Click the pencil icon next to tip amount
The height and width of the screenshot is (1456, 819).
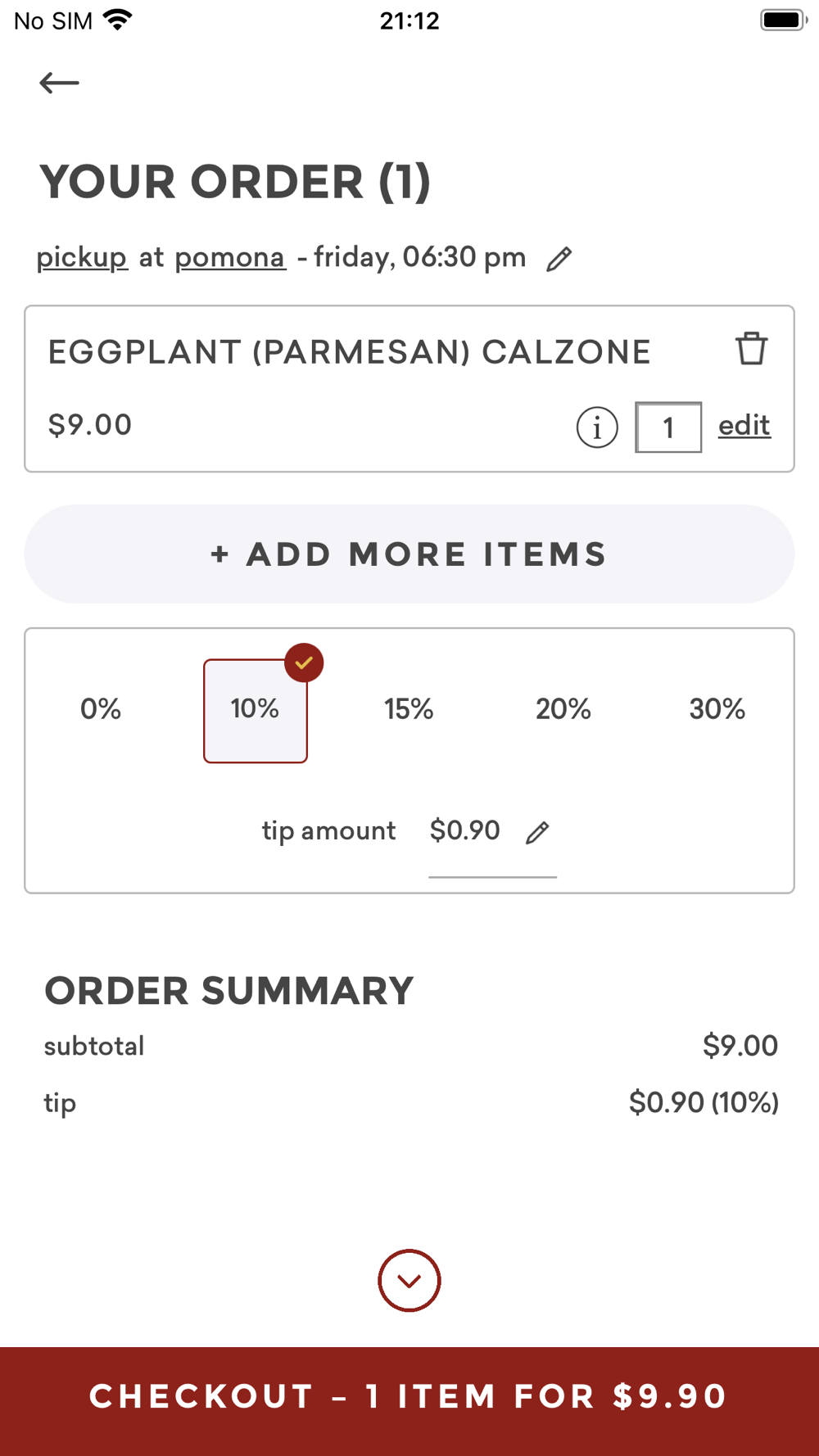(x=537, y=833)
